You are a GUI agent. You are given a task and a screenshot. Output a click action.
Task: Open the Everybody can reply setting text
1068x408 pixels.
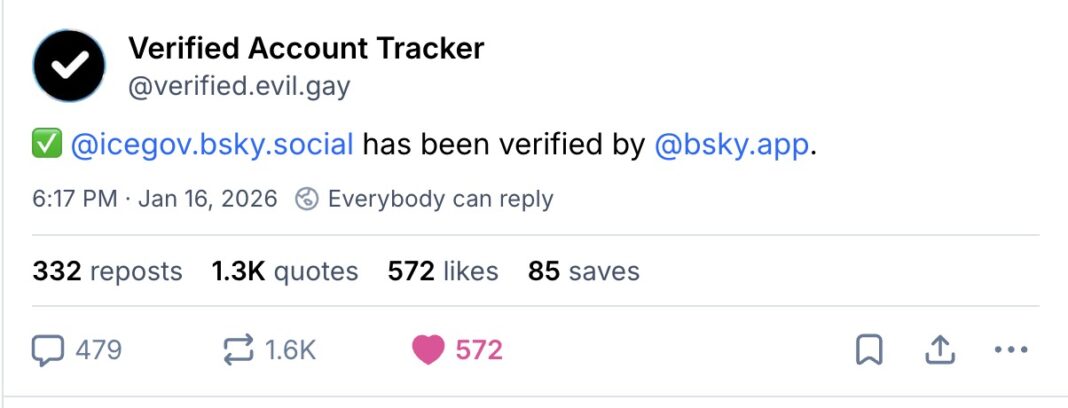pos(440,199)
